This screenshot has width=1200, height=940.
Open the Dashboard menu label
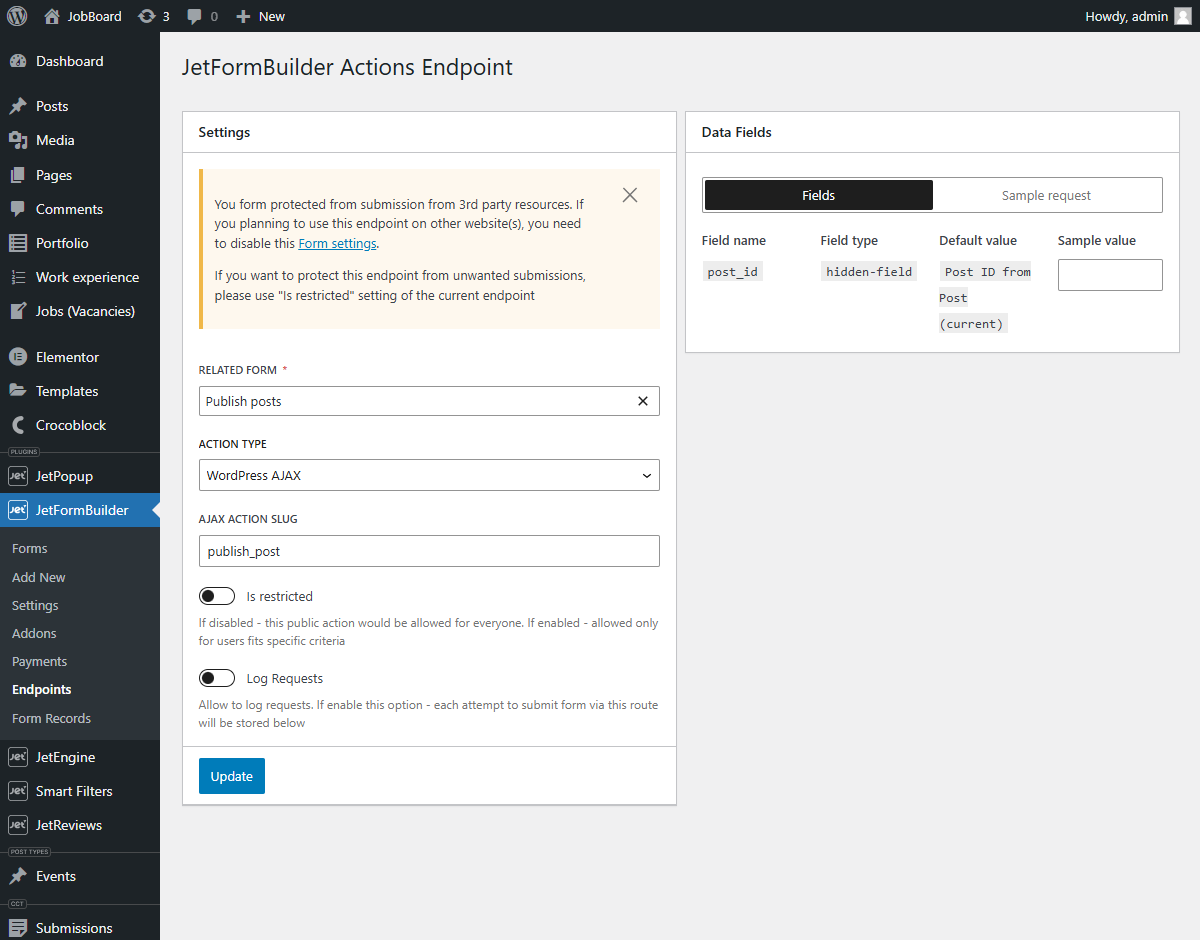70,61
